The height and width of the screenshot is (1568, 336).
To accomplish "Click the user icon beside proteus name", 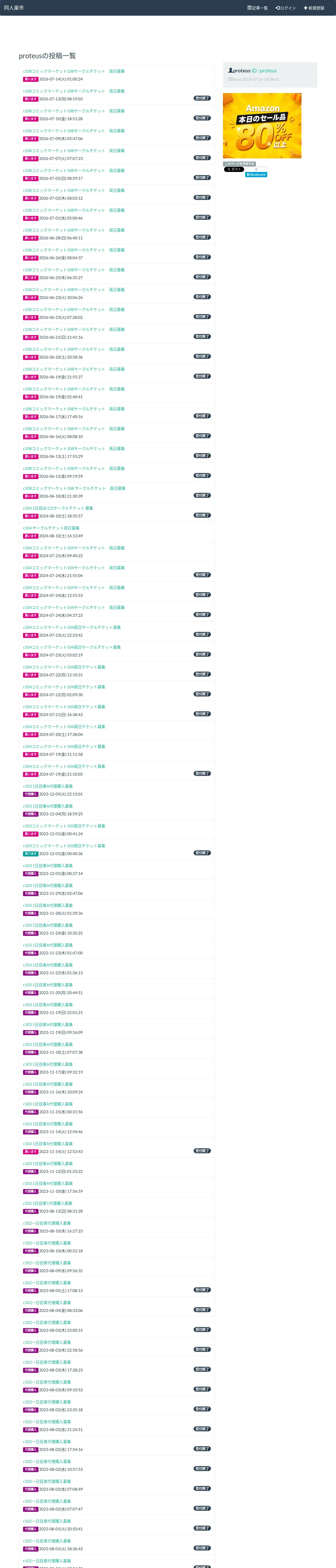I will point(231,71).
